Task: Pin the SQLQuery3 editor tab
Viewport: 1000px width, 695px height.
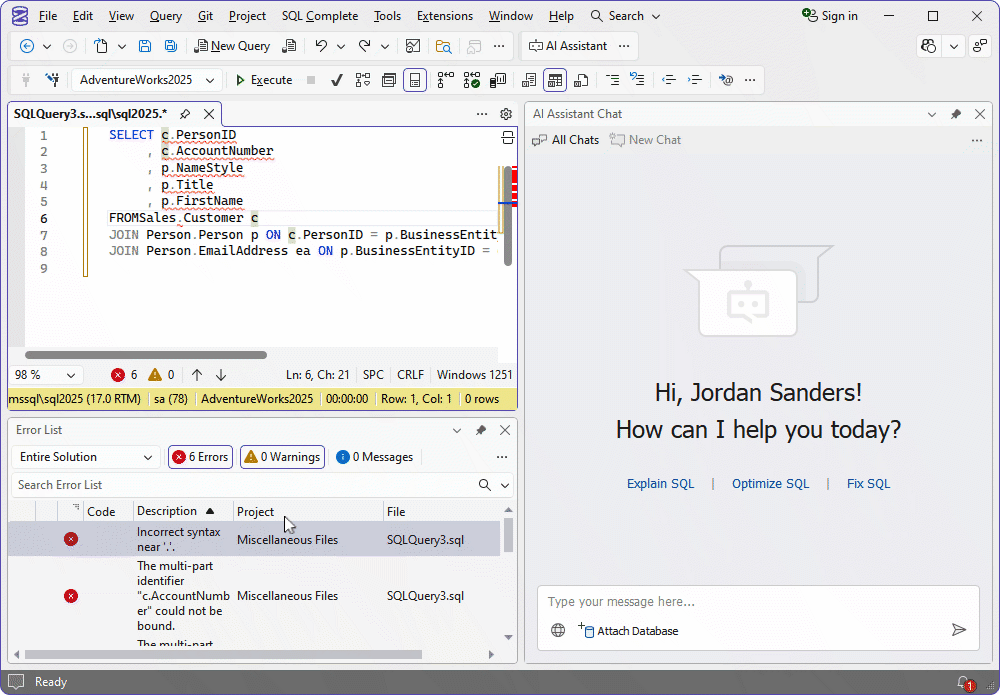Action: (x=185, y=114)
